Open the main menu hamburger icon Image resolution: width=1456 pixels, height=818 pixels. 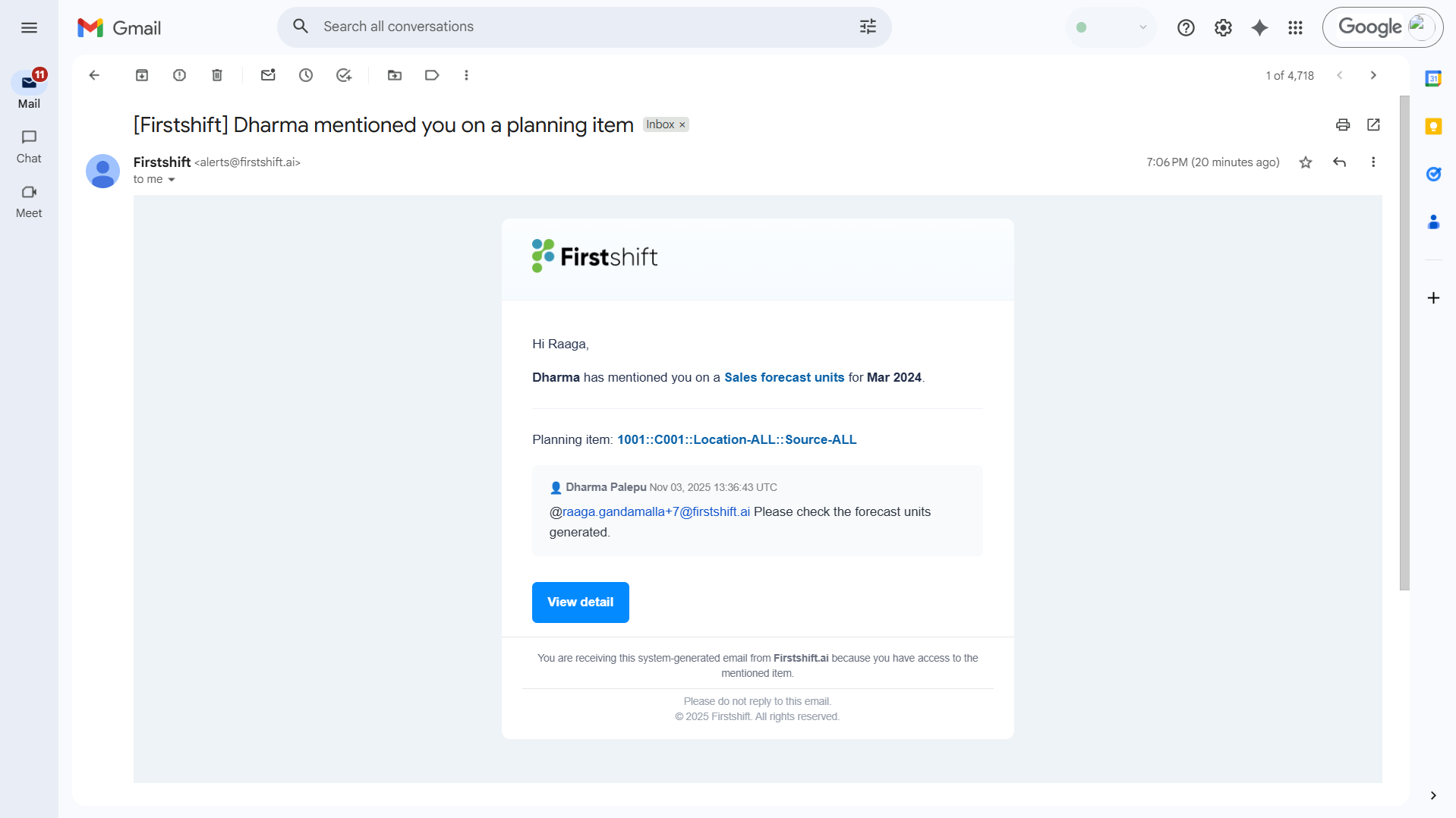pyautogui.click(x=29, y=28)
